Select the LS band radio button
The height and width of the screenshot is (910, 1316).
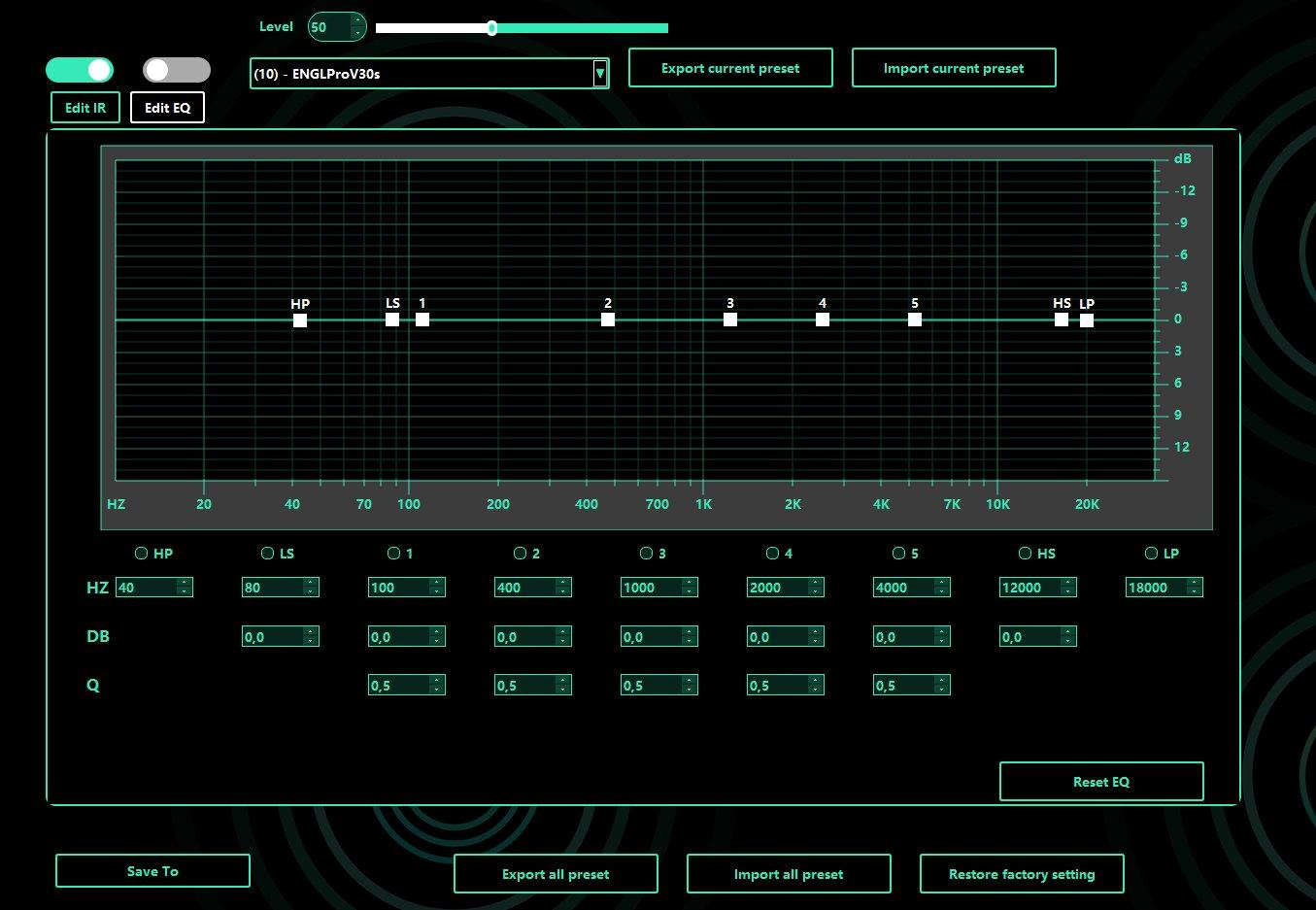(x=268, y=553)
